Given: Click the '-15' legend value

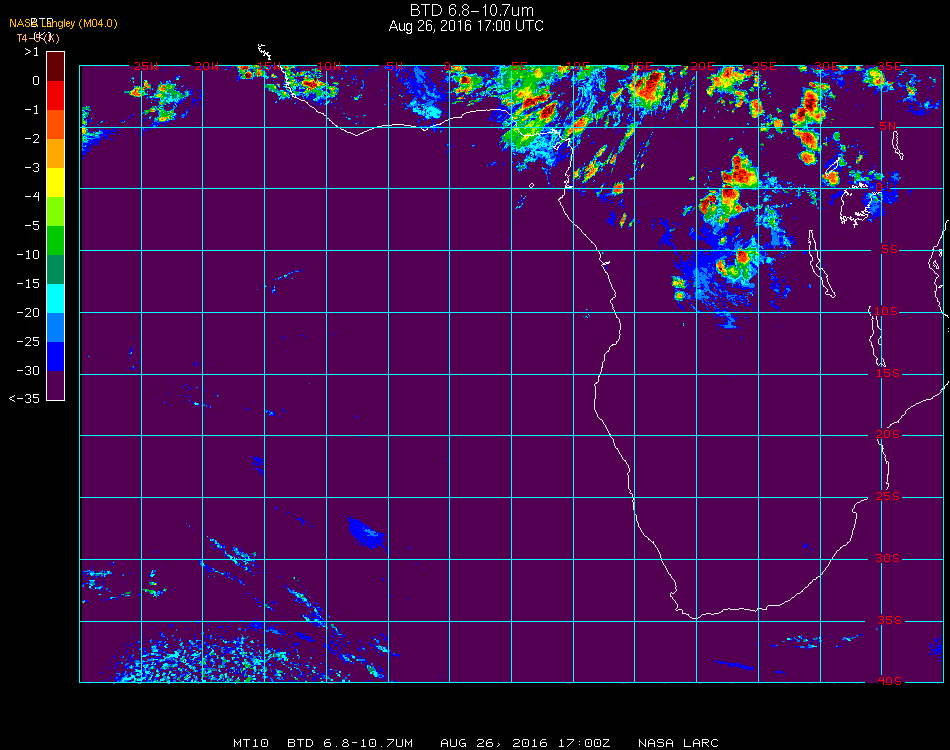Looking at the screenshot, I should tap(28, 284).
